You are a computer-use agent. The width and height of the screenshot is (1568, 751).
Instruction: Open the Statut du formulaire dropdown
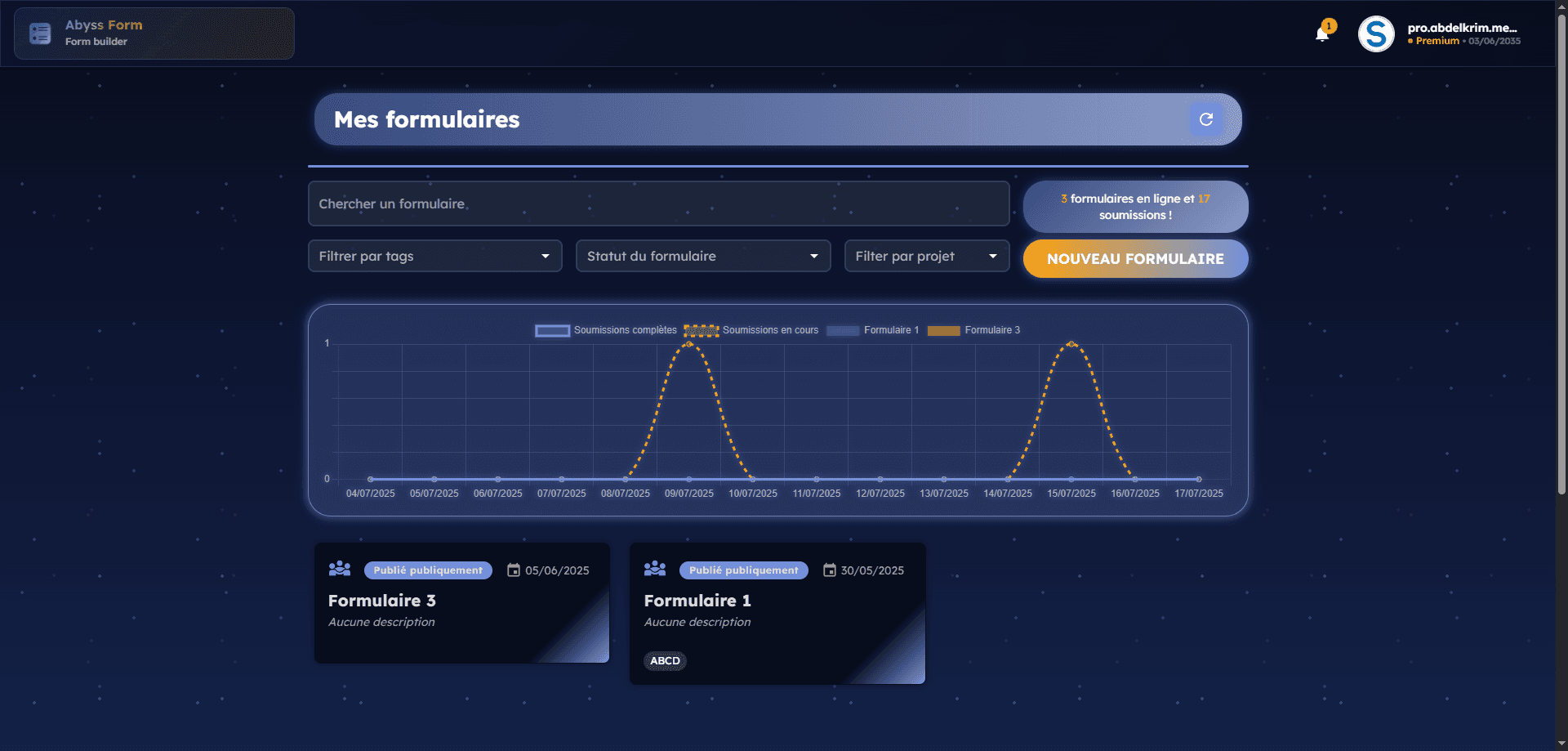(703, 256)
